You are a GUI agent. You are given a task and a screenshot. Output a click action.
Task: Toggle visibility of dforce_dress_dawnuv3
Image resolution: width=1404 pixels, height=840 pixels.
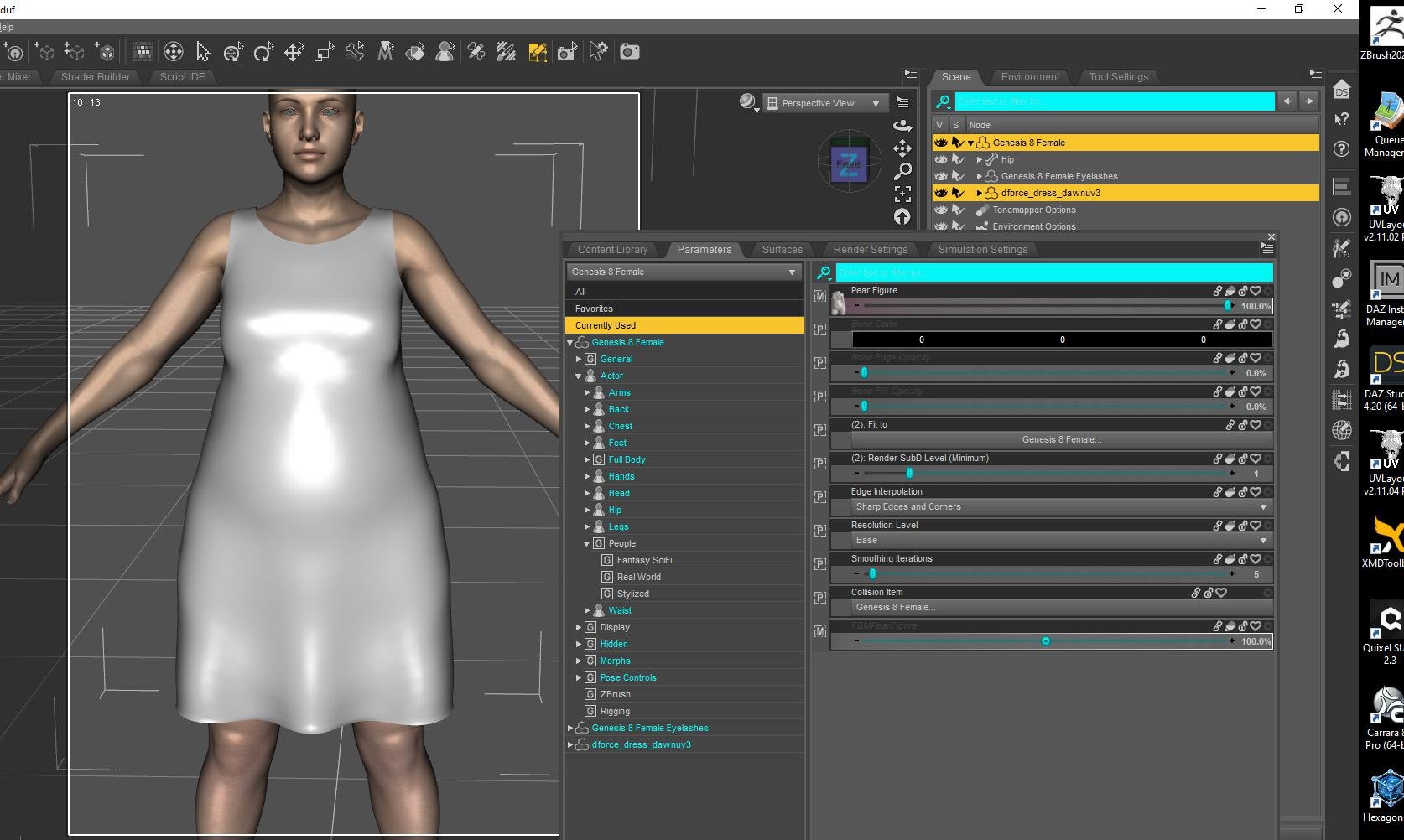pyautogui.click(x=940, y=193)
